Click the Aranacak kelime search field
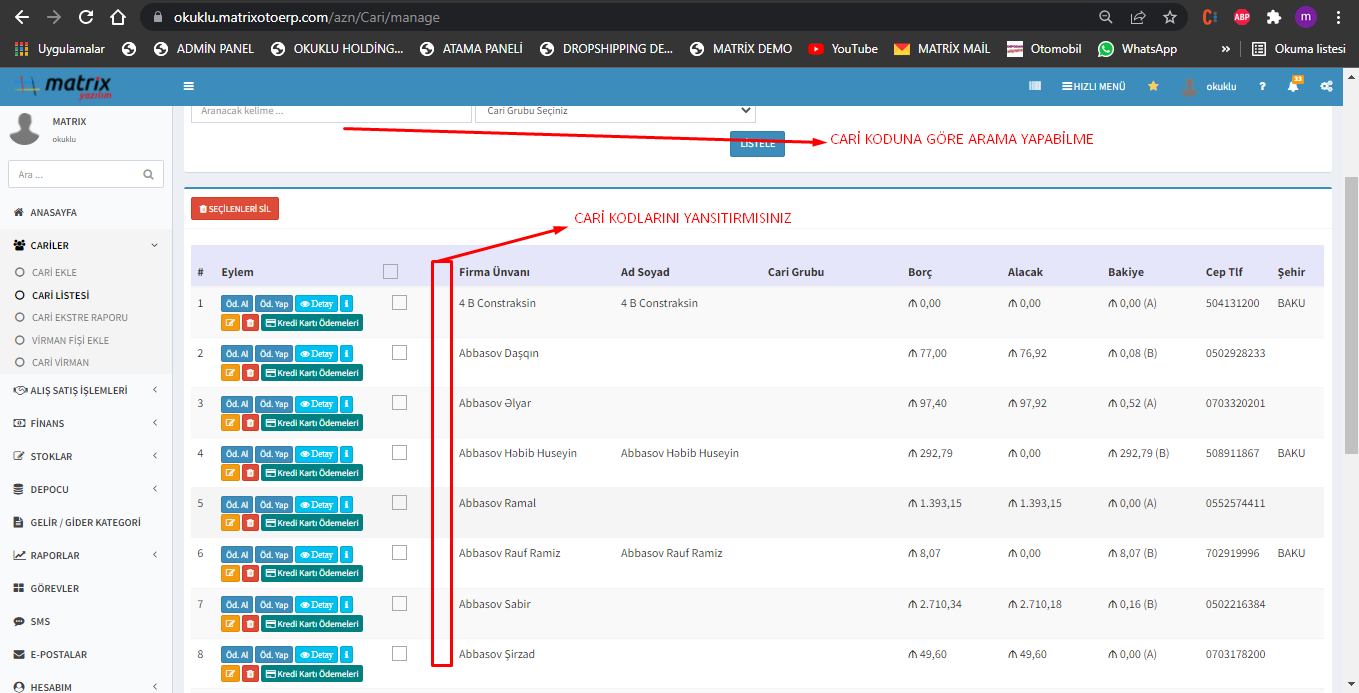This screenshot has width=1359, height=693. [330, 111]
